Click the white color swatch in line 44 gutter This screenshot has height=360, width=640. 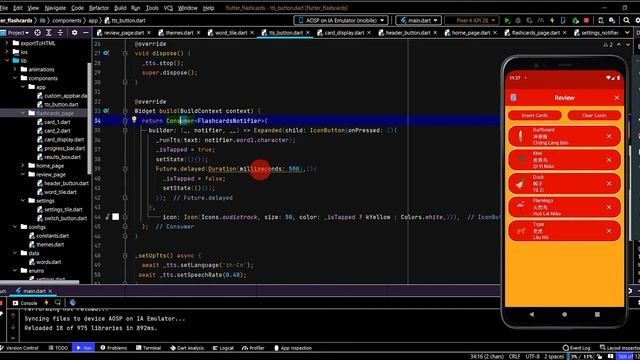pos(116,217)
